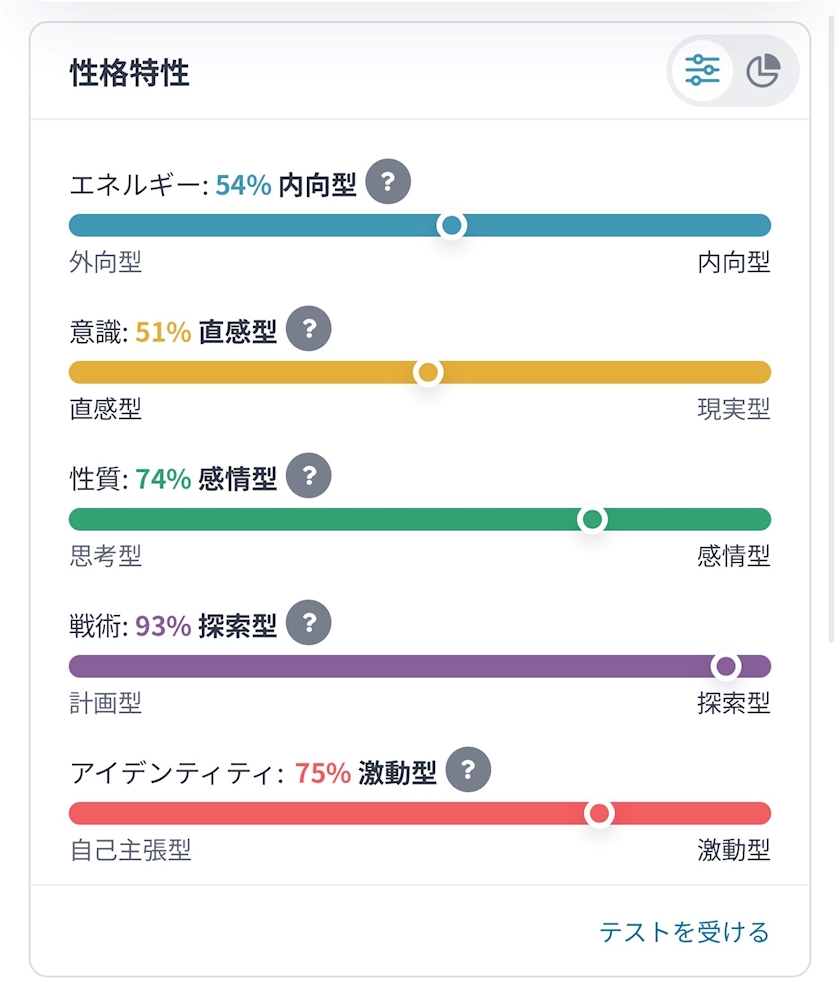
Task: Select the 思考型 label under green bar
Action: click(105, 556)
